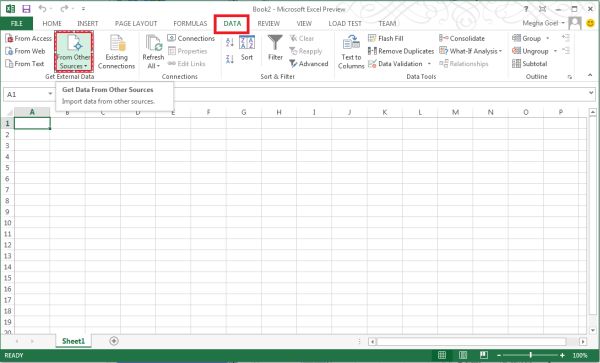The width and height of the screenshot is (600, 363).
Task: Expand the formula bar chevron
Action: pos(591,93)
